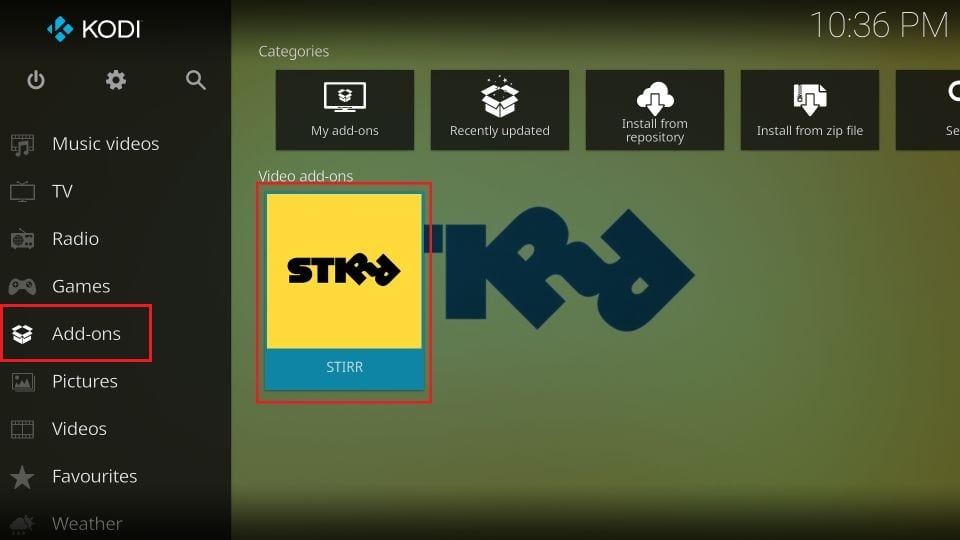Open the Radio menu item
Screen dimensions: 960x540
[75, 239]
